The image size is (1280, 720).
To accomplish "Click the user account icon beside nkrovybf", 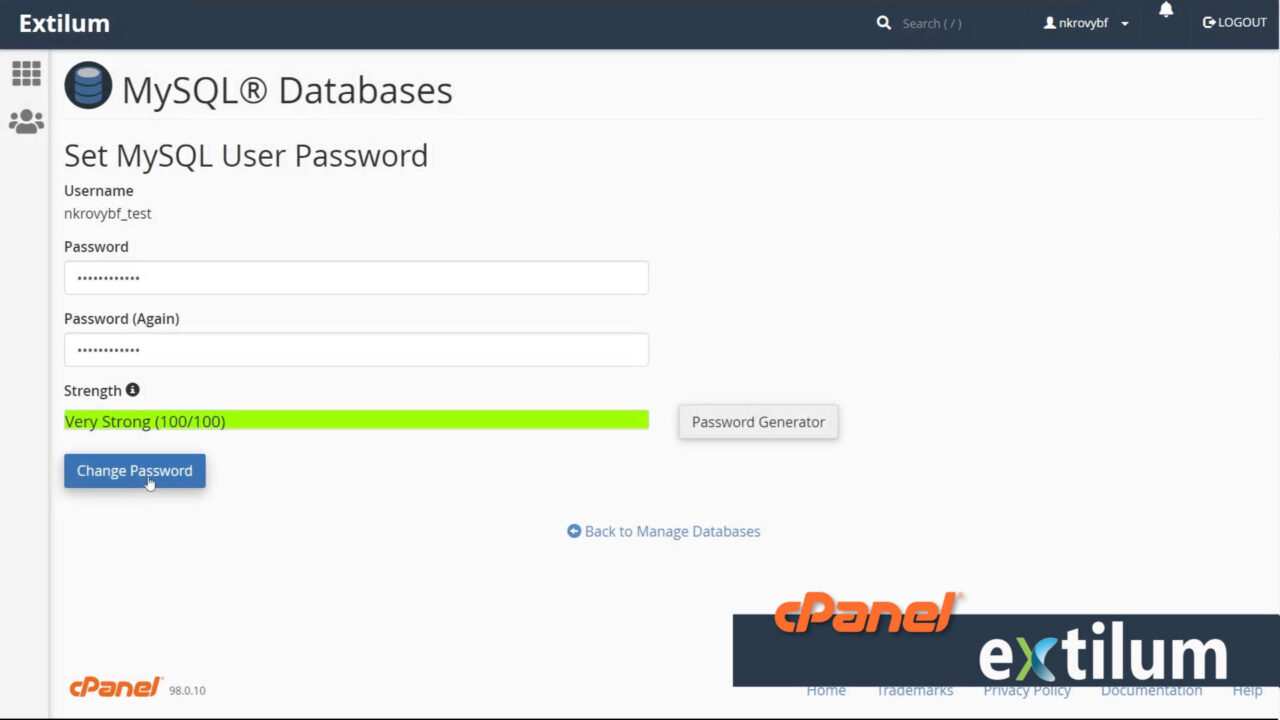I will (x=1049, y=22).
